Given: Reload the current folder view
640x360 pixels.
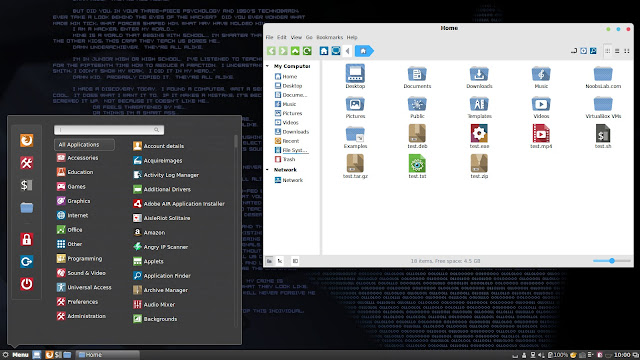Looking at the screenshot, I should tap(307, 51).
